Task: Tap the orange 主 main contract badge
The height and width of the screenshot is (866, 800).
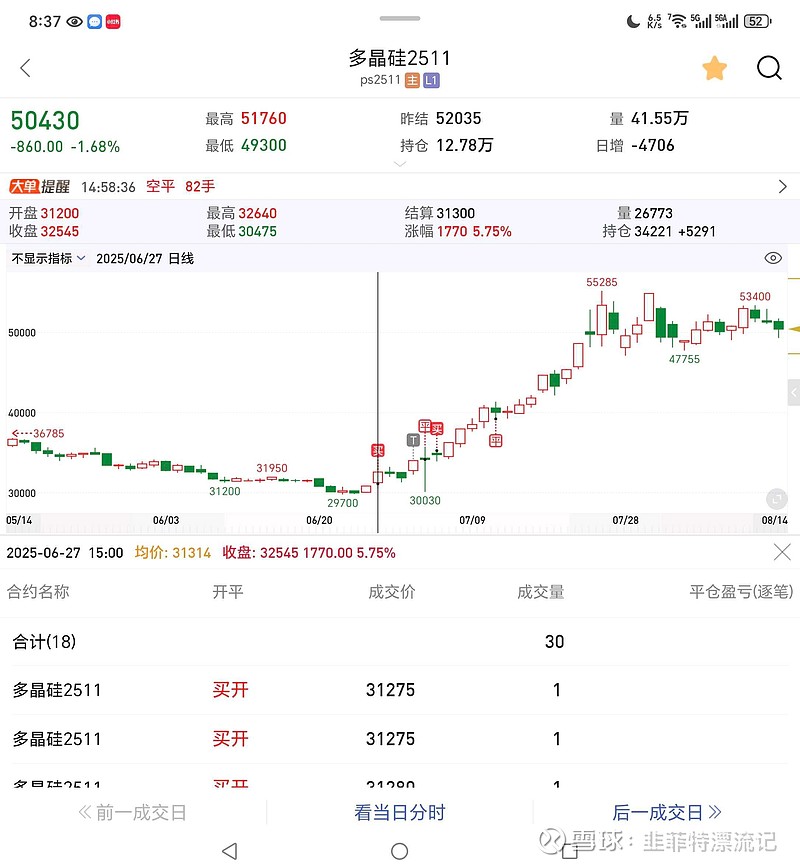Action: [x=412, y=81]
